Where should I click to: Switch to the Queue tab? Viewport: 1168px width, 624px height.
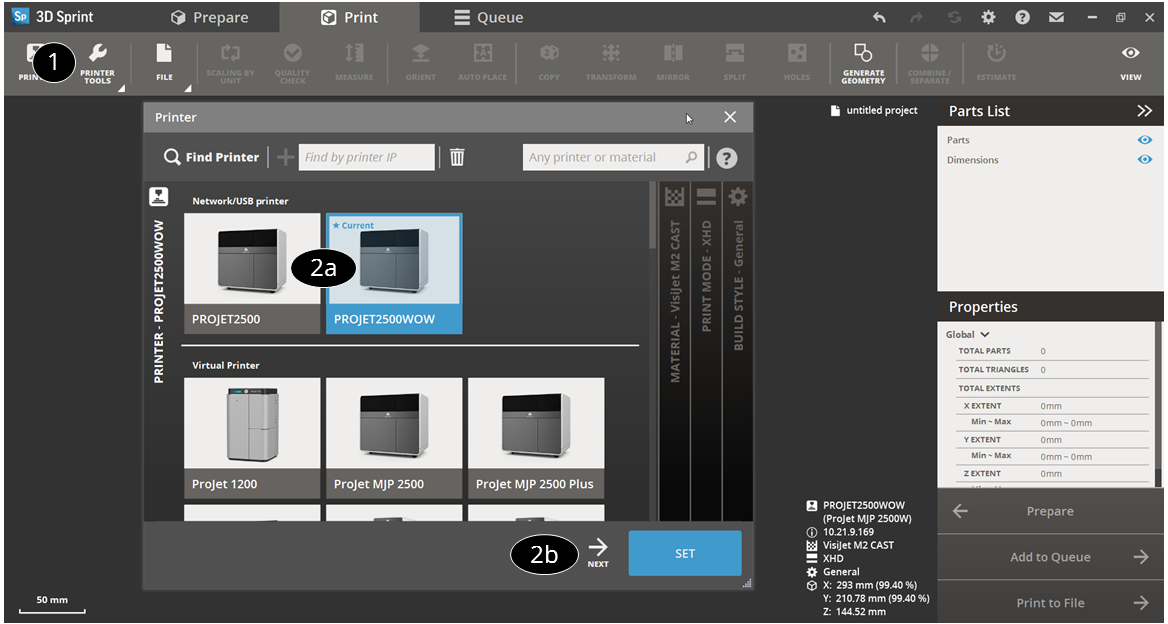[488, 17]
